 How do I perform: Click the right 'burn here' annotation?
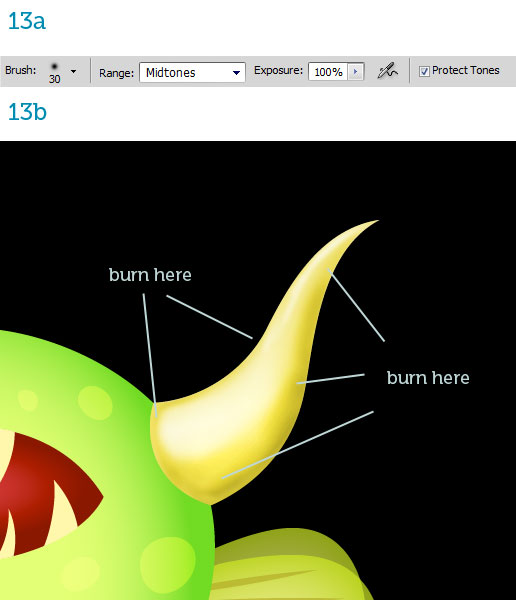click(x=428, y=378)
